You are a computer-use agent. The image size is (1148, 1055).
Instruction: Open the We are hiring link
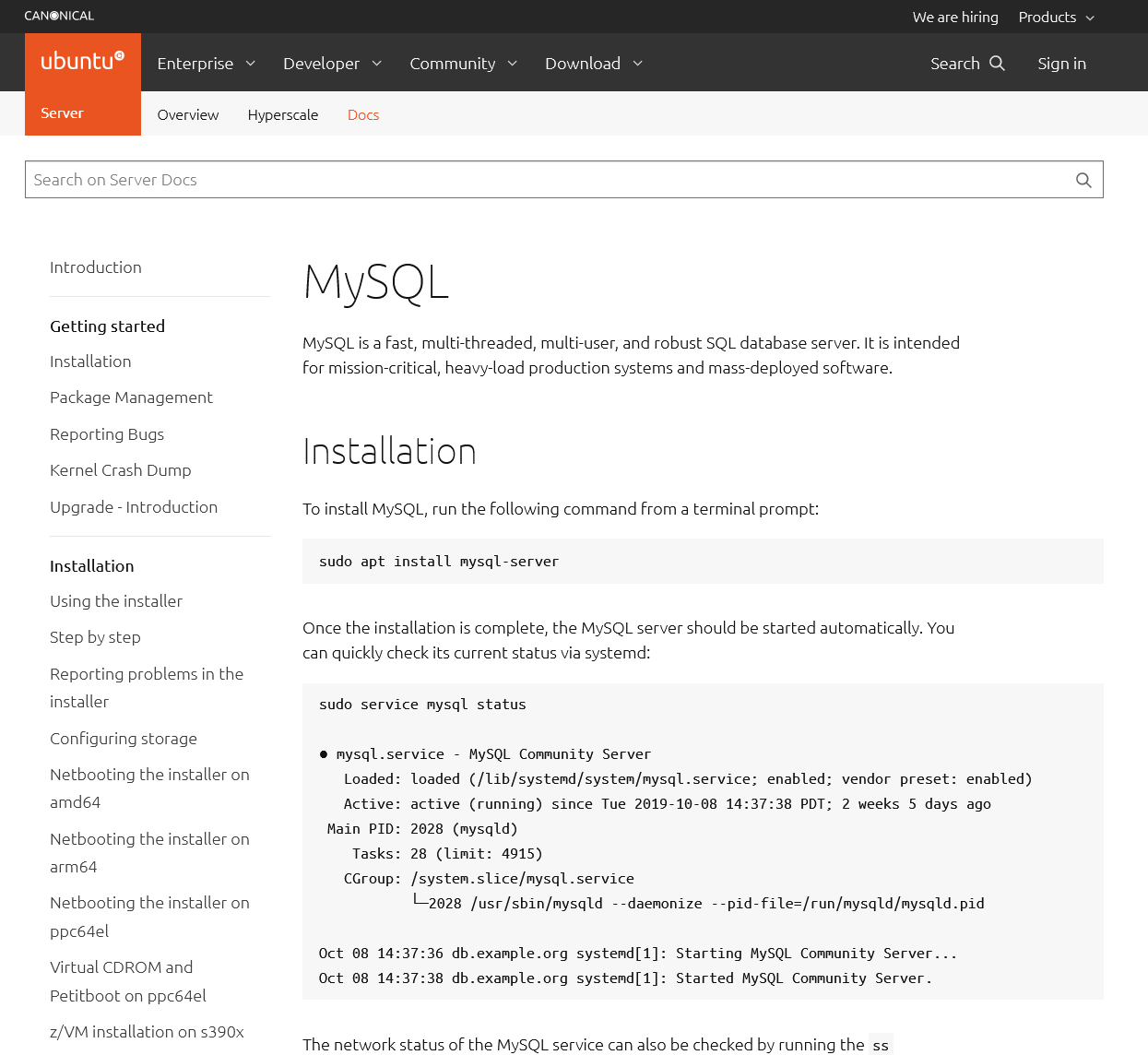[955, 17]
